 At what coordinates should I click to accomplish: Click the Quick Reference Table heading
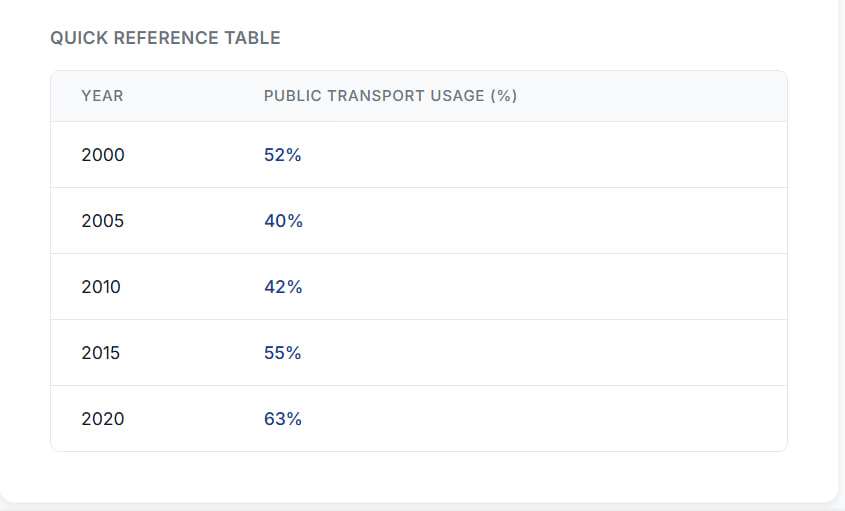coord(165,38)
